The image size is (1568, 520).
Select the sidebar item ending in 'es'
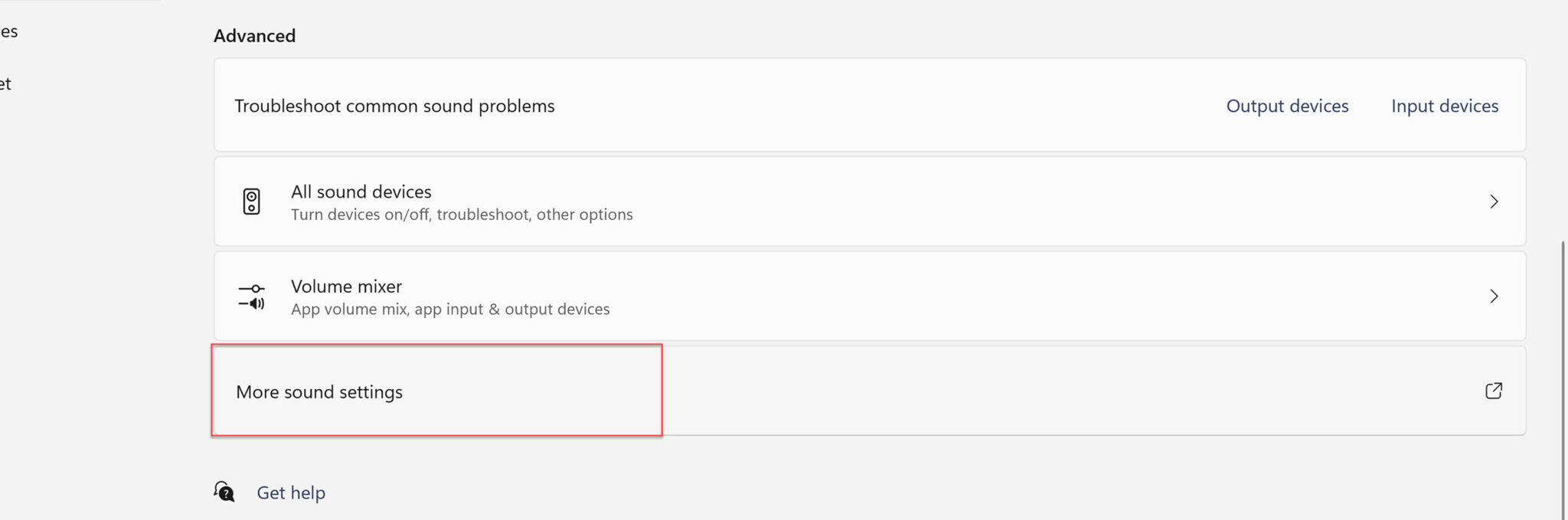click(x=9, y=31)
